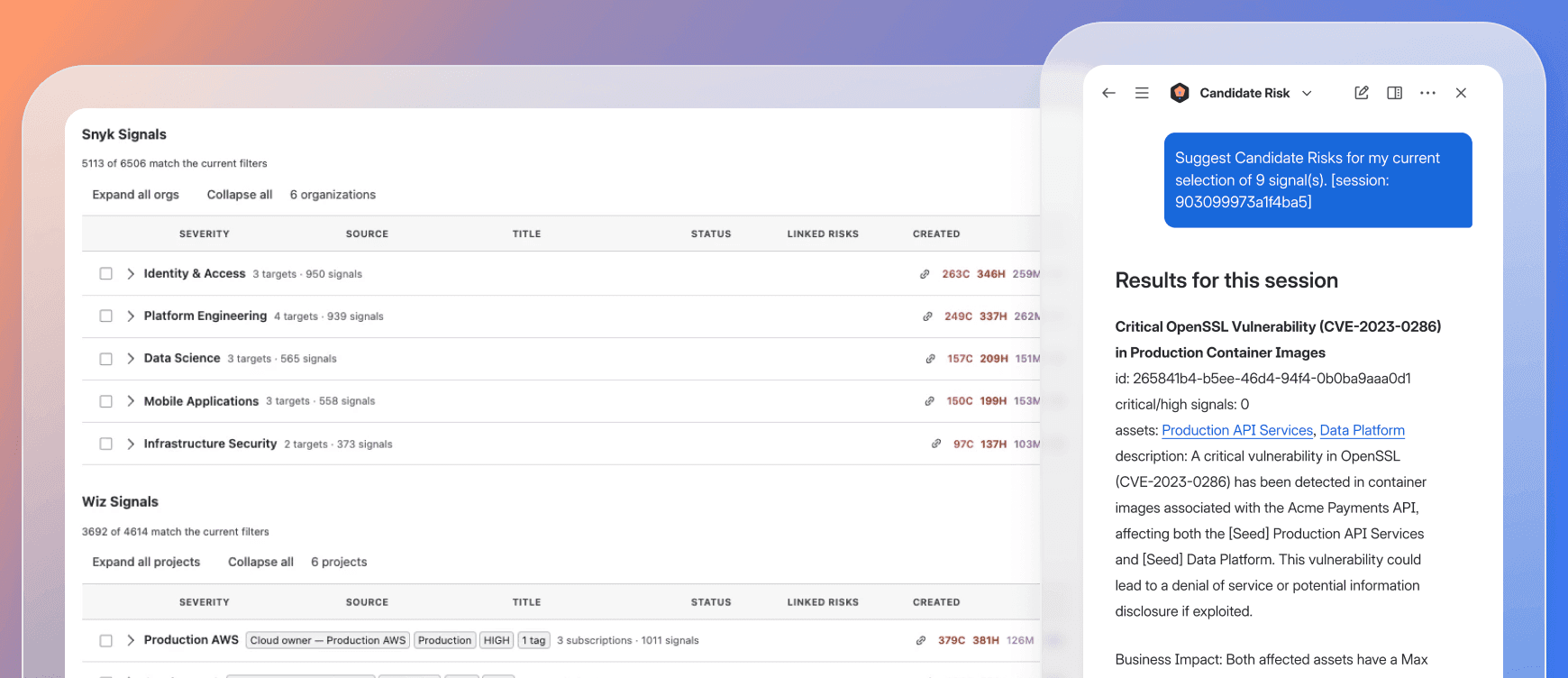Click the back arrow in chat panel

coord(1108,93)
